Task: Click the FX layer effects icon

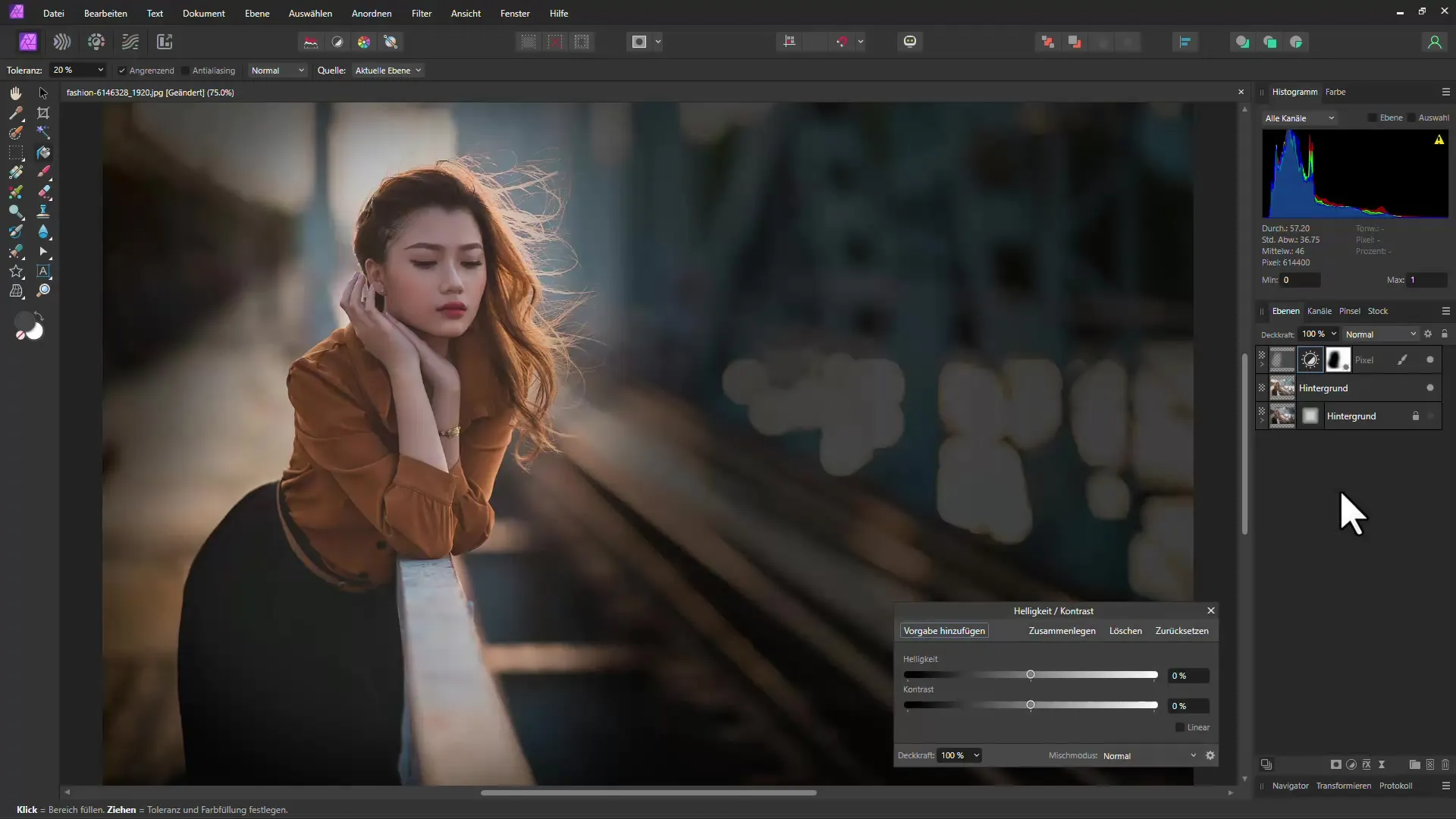Action: (1367, 764)
